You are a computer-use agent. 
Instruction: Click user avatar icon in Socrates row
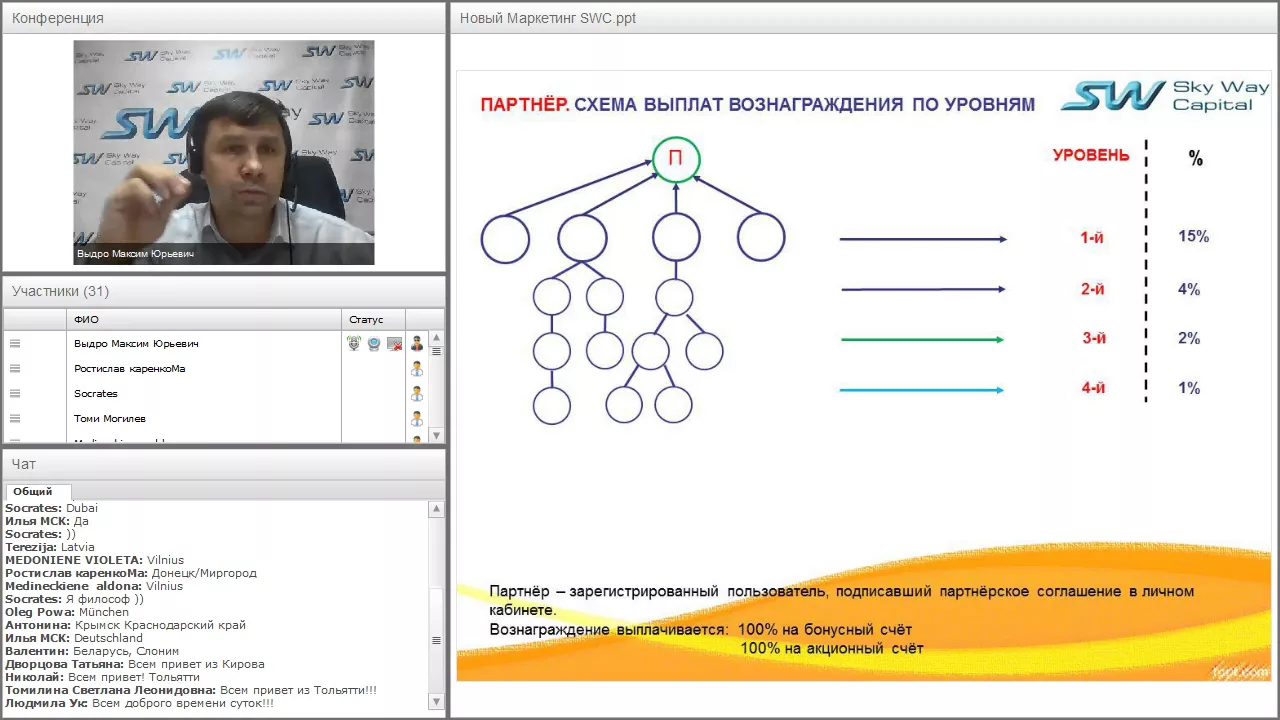coord(417,394)
